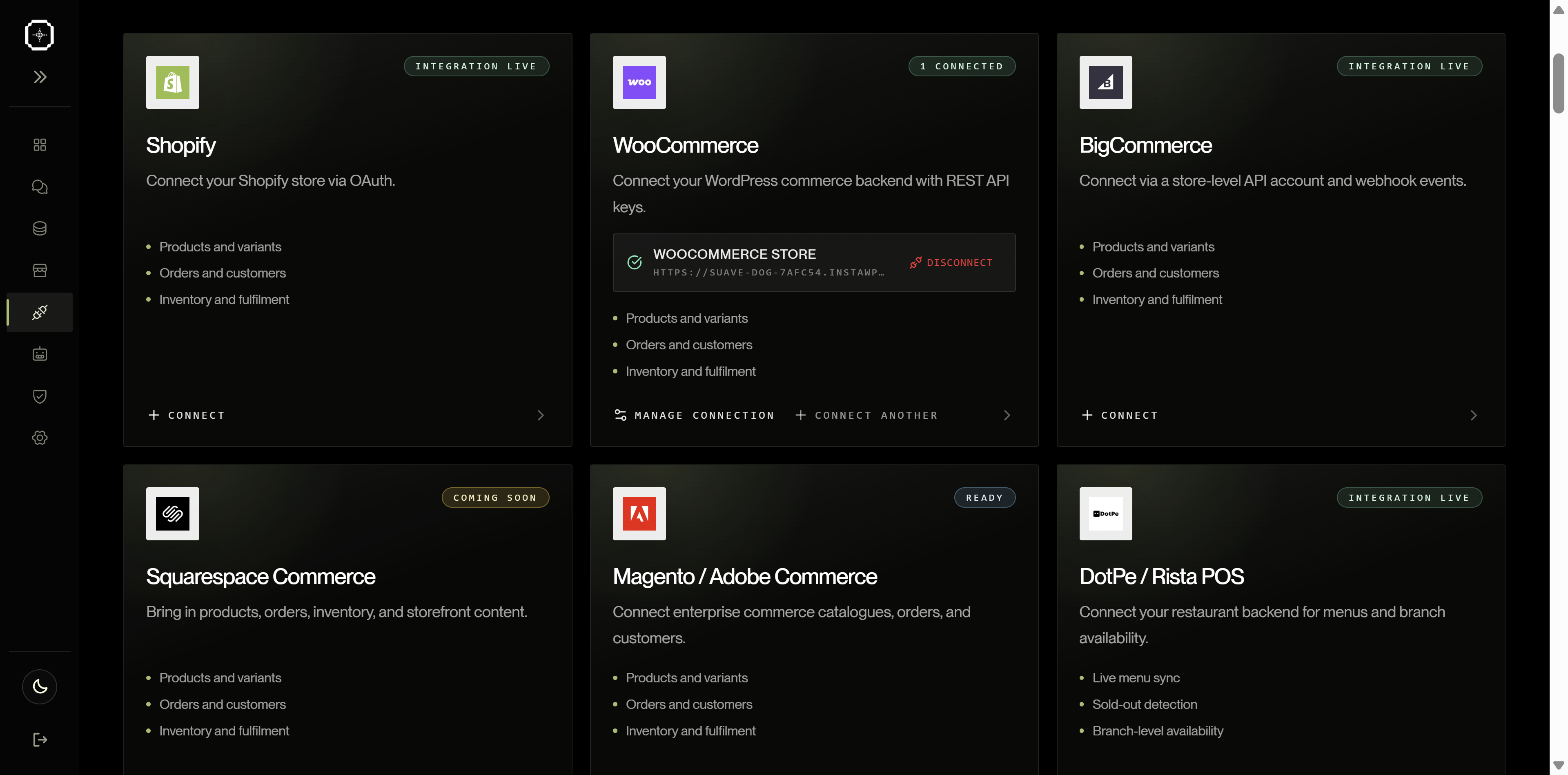
Task: Click the WooCommerce logo thumbnail
Action: pyautogui.click(x=639, y=82)
